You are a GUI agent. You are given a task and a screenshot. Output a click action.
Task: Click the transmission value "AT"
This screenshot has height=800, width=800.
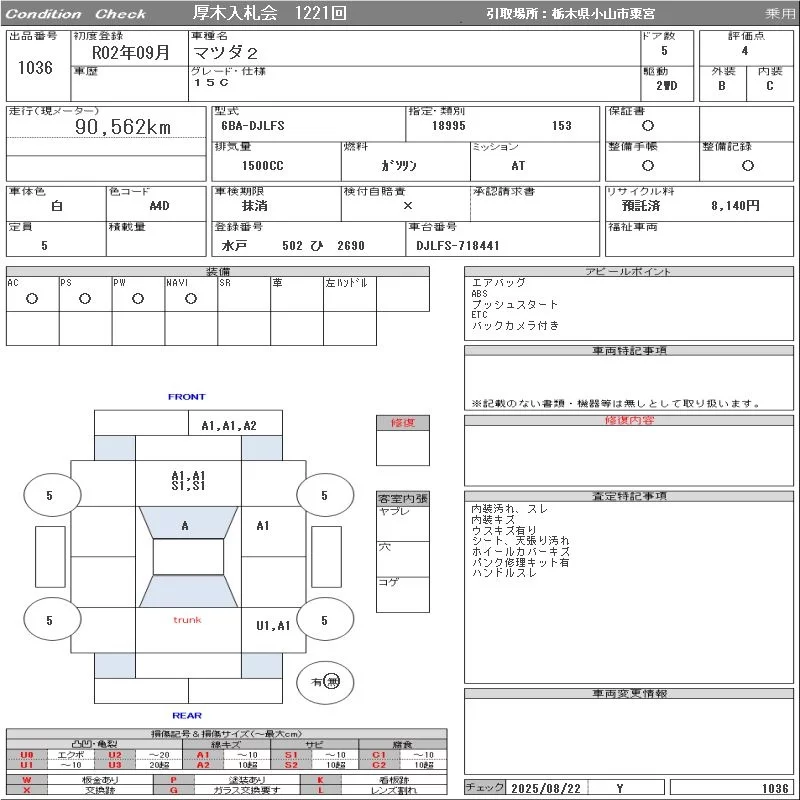click(518, 165)
